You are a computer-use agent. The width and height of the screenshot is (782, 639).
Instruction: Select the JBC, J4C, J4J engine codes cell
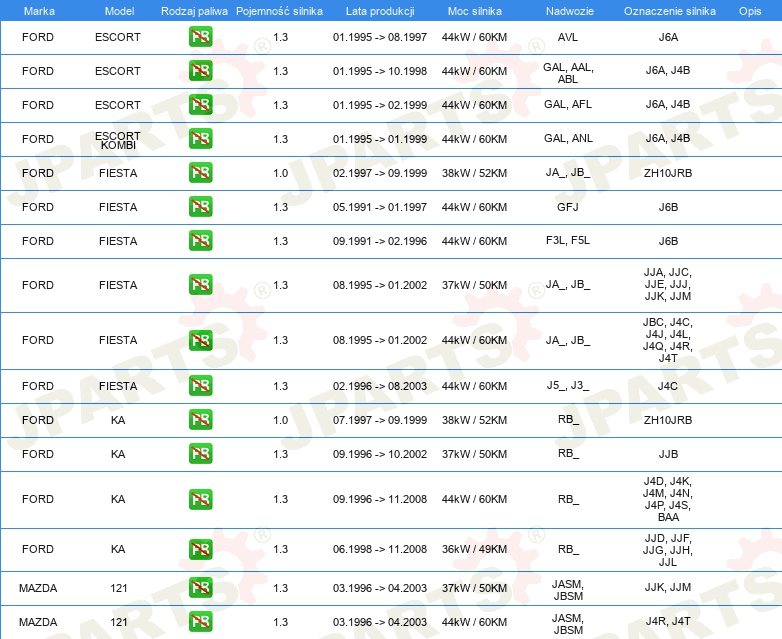point(668,340)
